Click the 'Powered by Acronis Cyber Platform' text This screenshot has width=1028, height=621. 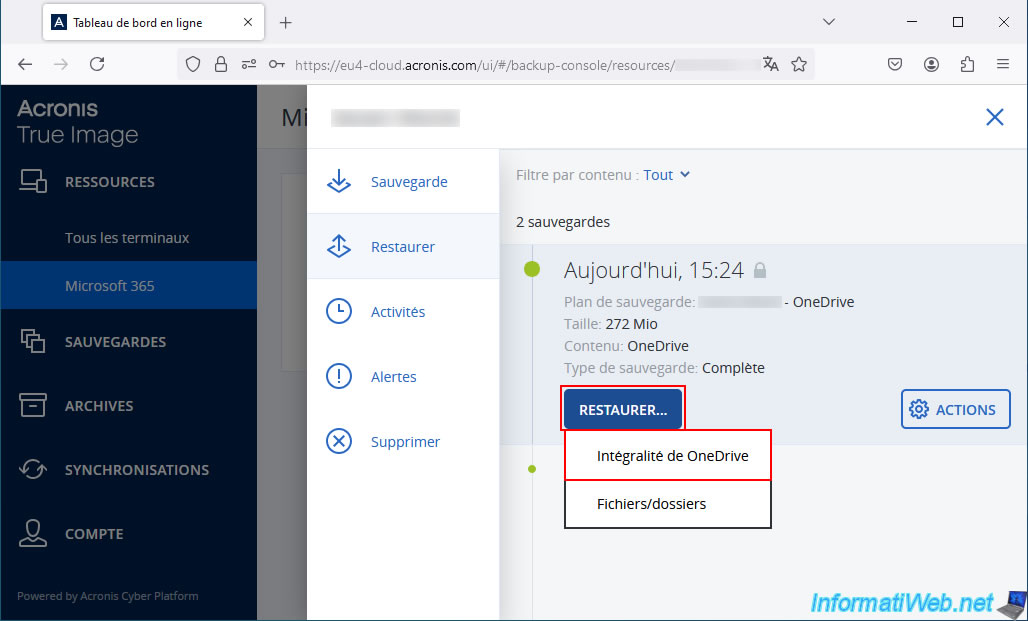coord(108,596)
